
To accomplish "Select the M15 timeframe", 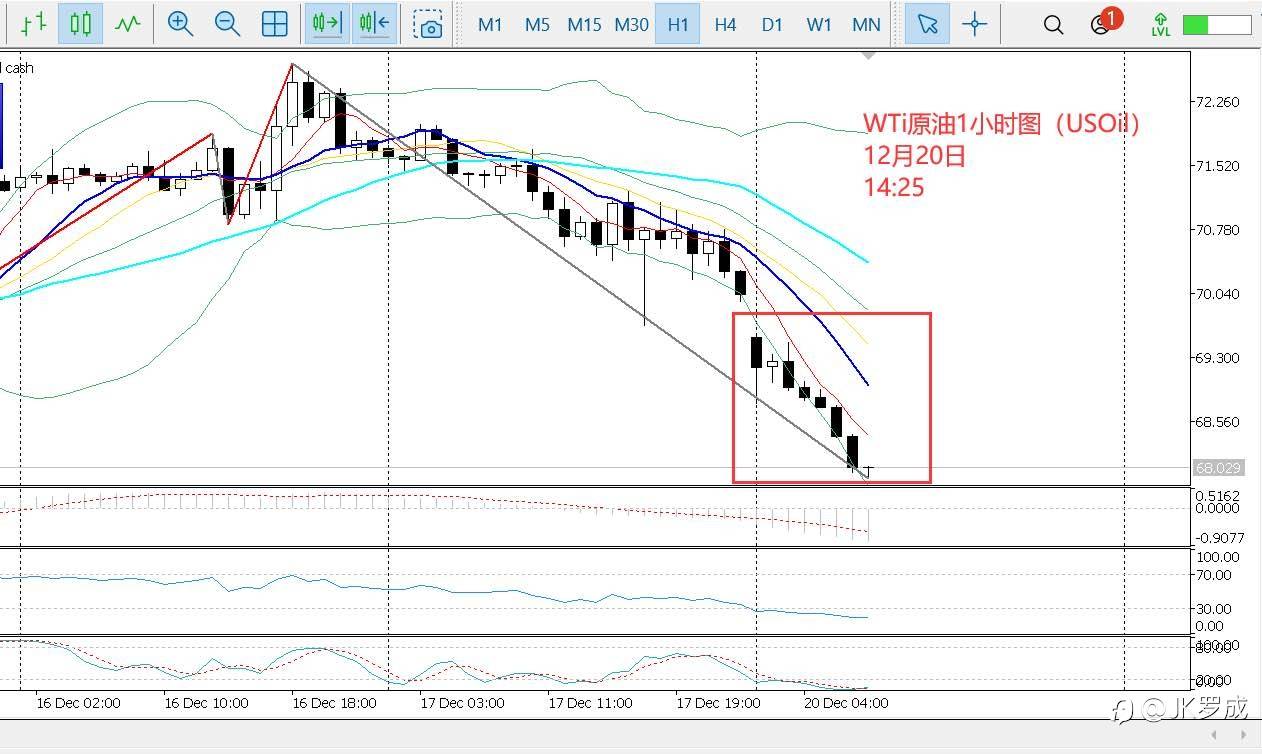I will 584,24.
